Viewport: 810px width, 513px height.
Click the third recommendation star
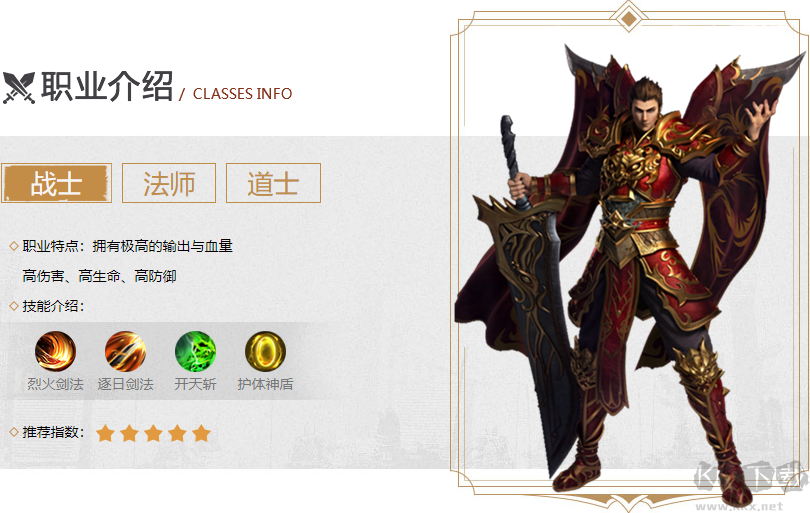coord(153,433)
